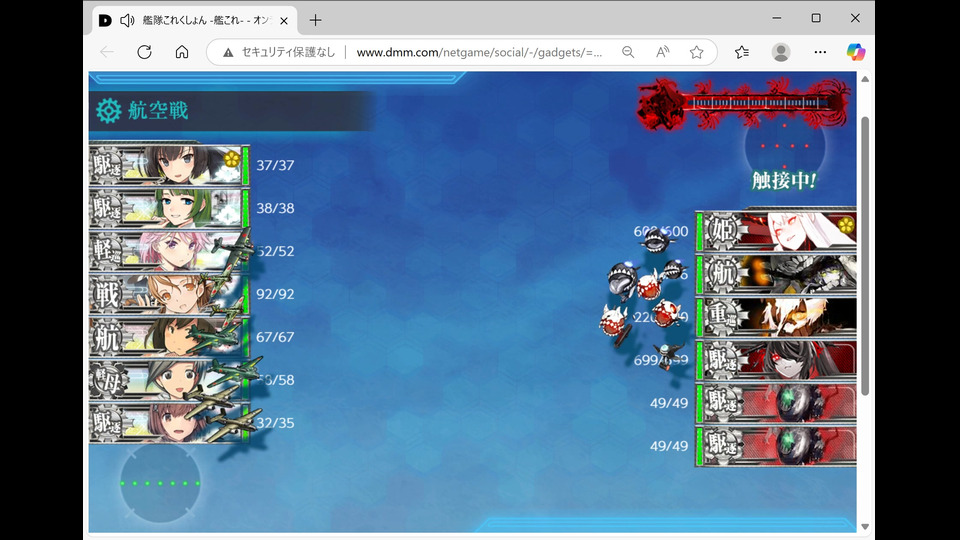The image size is (960, 540).
Task: Open a new tab with plus button
Action: click(x=315, y=20)
